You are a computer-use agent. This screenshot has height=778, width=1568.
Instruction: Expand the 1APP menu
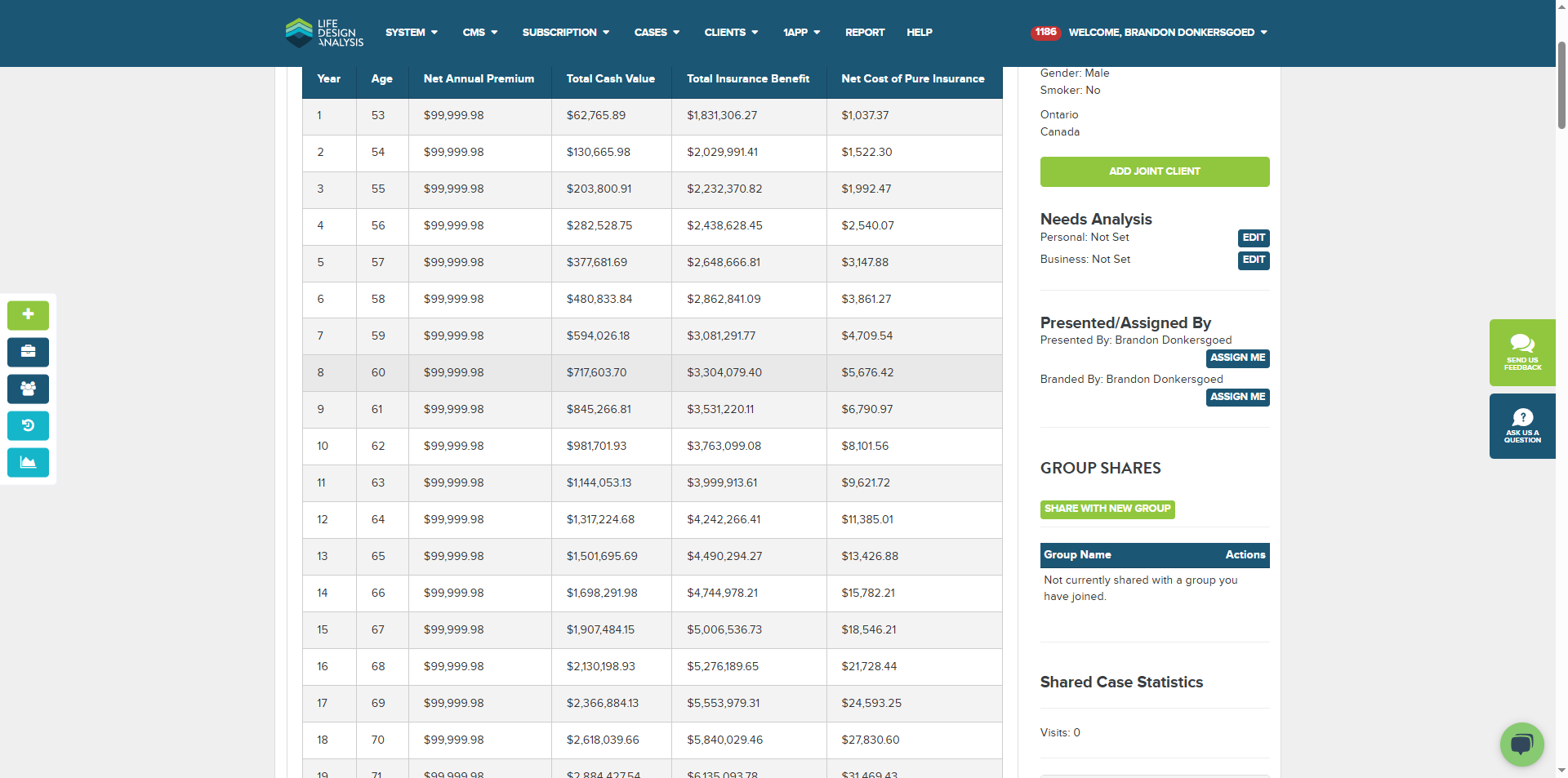[x=802, y=33]
